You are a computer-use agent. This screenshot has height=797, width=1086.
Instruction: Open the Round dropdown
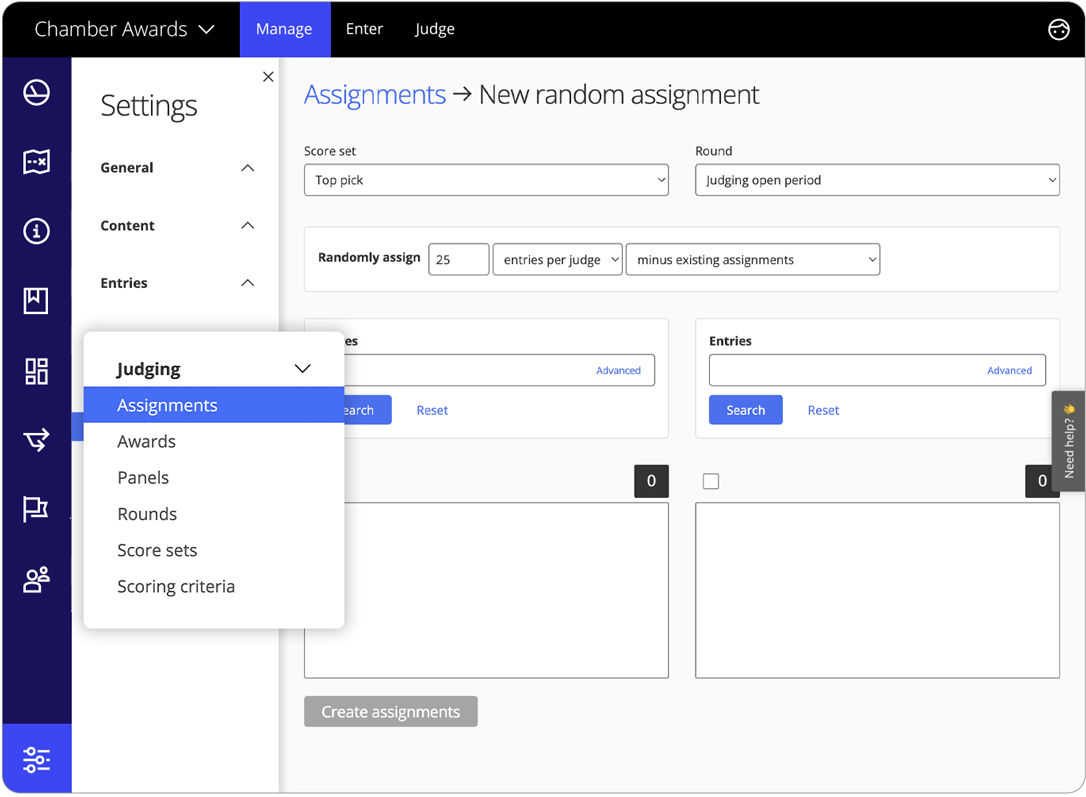click(877, 180)
